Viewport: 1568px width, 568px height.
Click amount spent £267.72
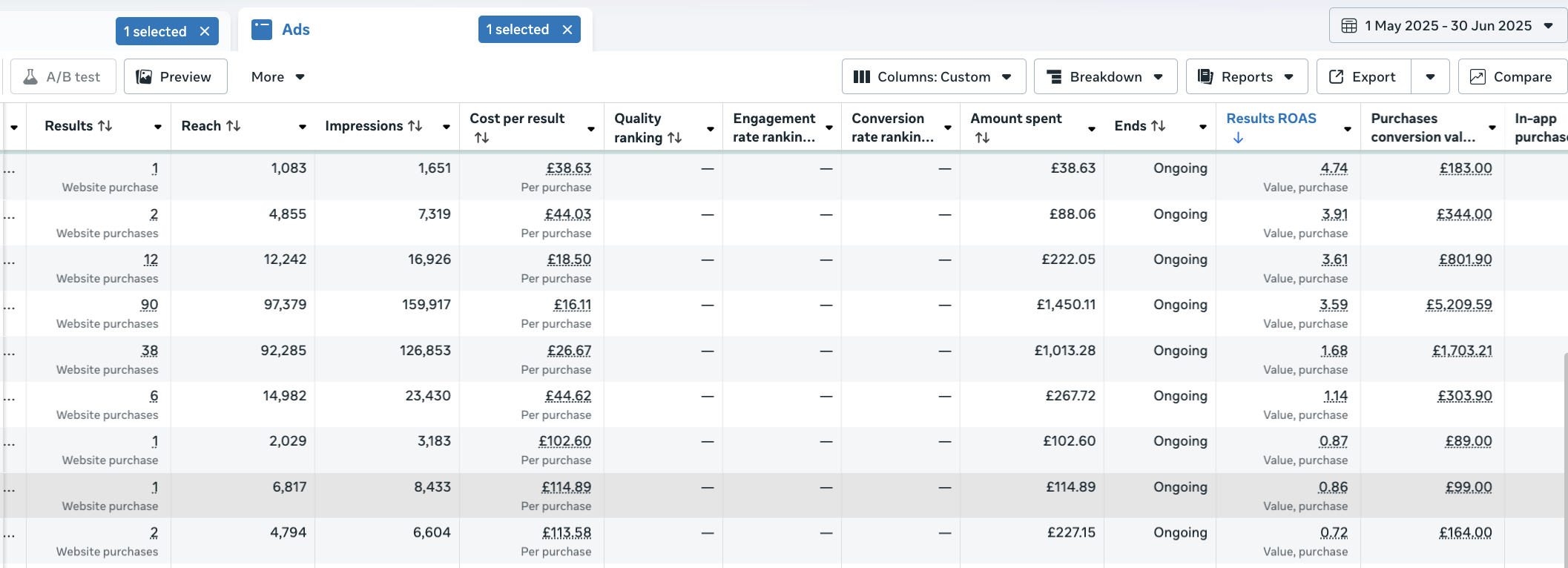pyautogui.click(x=1070, y=396)
